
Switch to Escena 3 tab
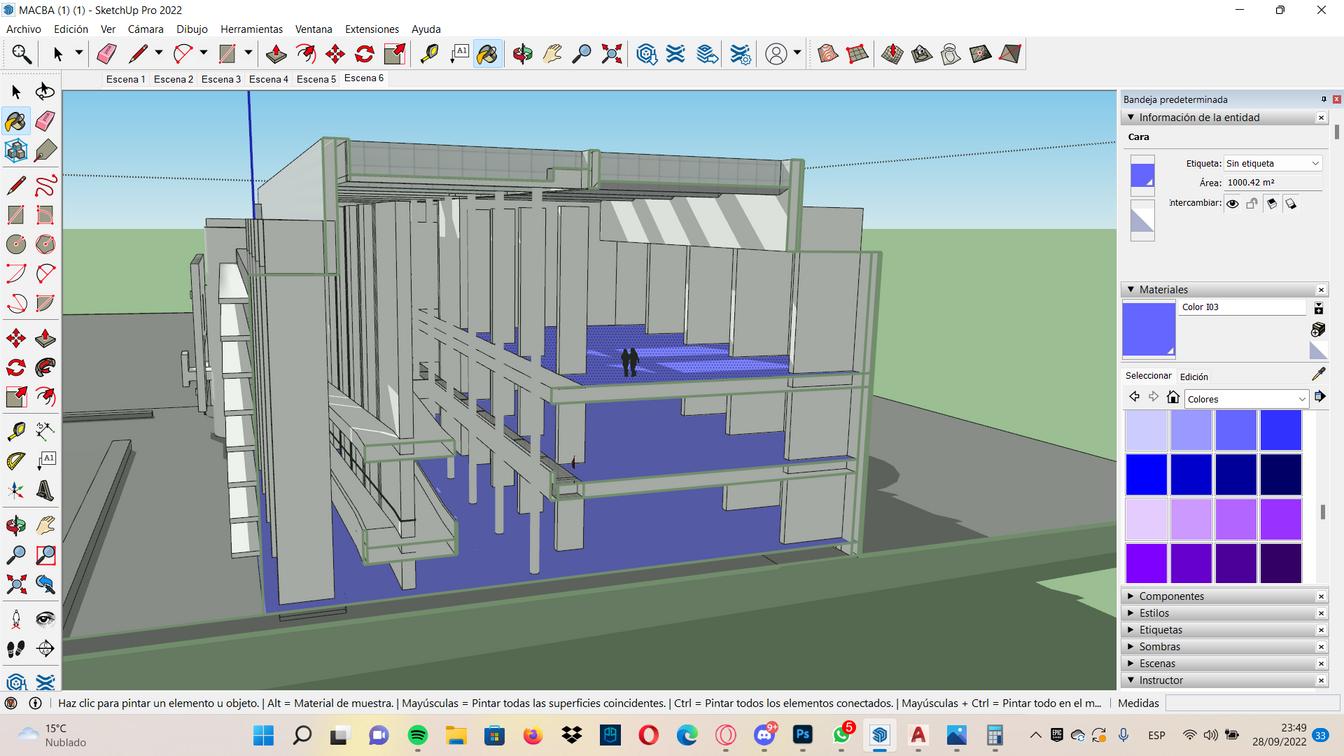tap(221, 79)
